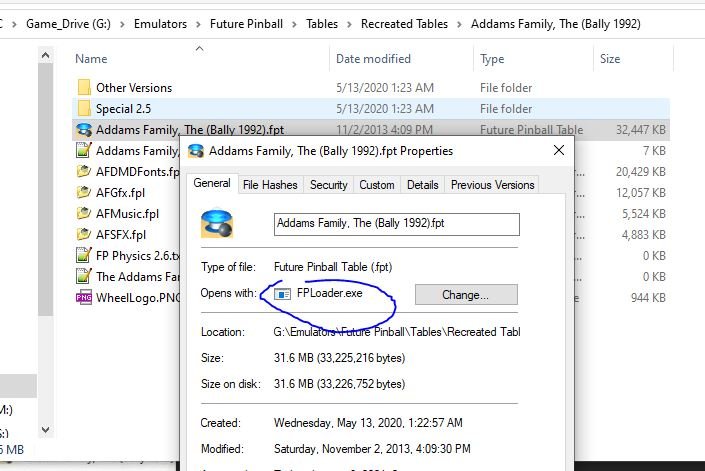Select the Other Versions folder icon
Image resolution: width=705 pixels, height=471 pixels.
tap(84, 87)
